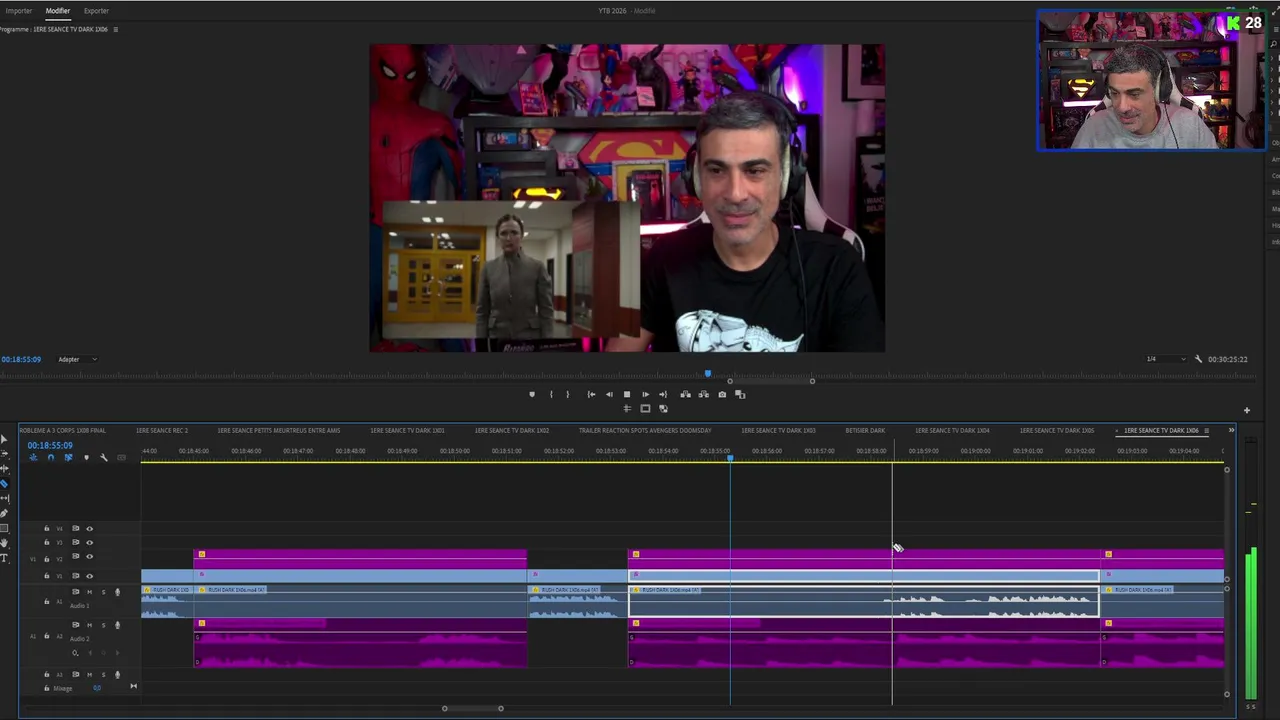Open playback resolution 1/4 dropdown
The image size is (1280, 720).
(1166, 359)
